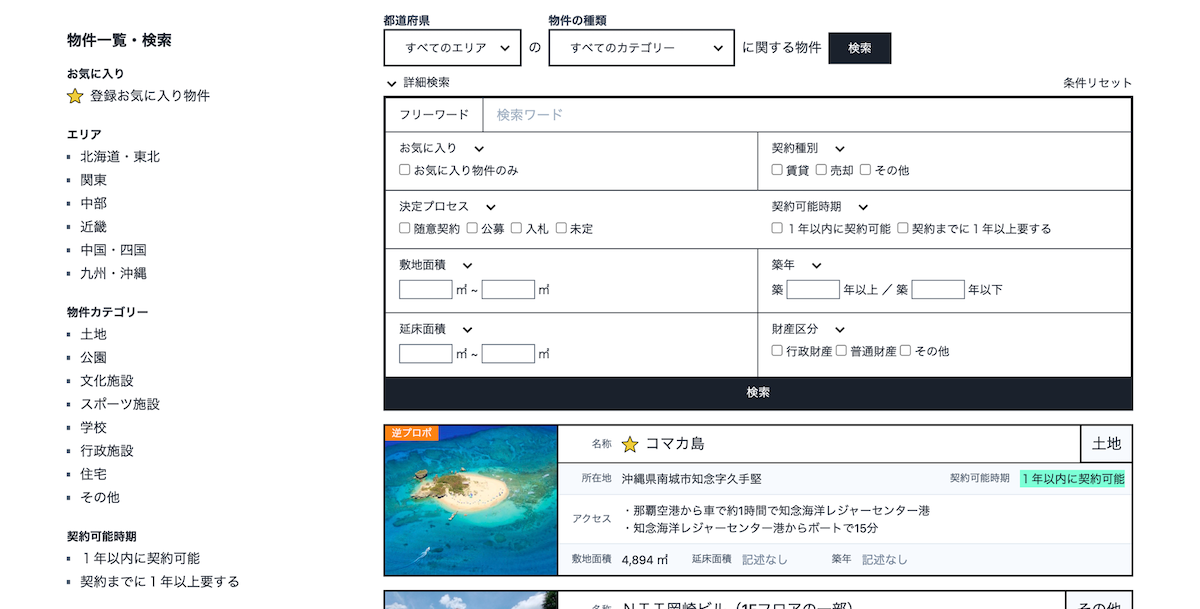Open the コマカ島 property title

click(x=675, y=444)
